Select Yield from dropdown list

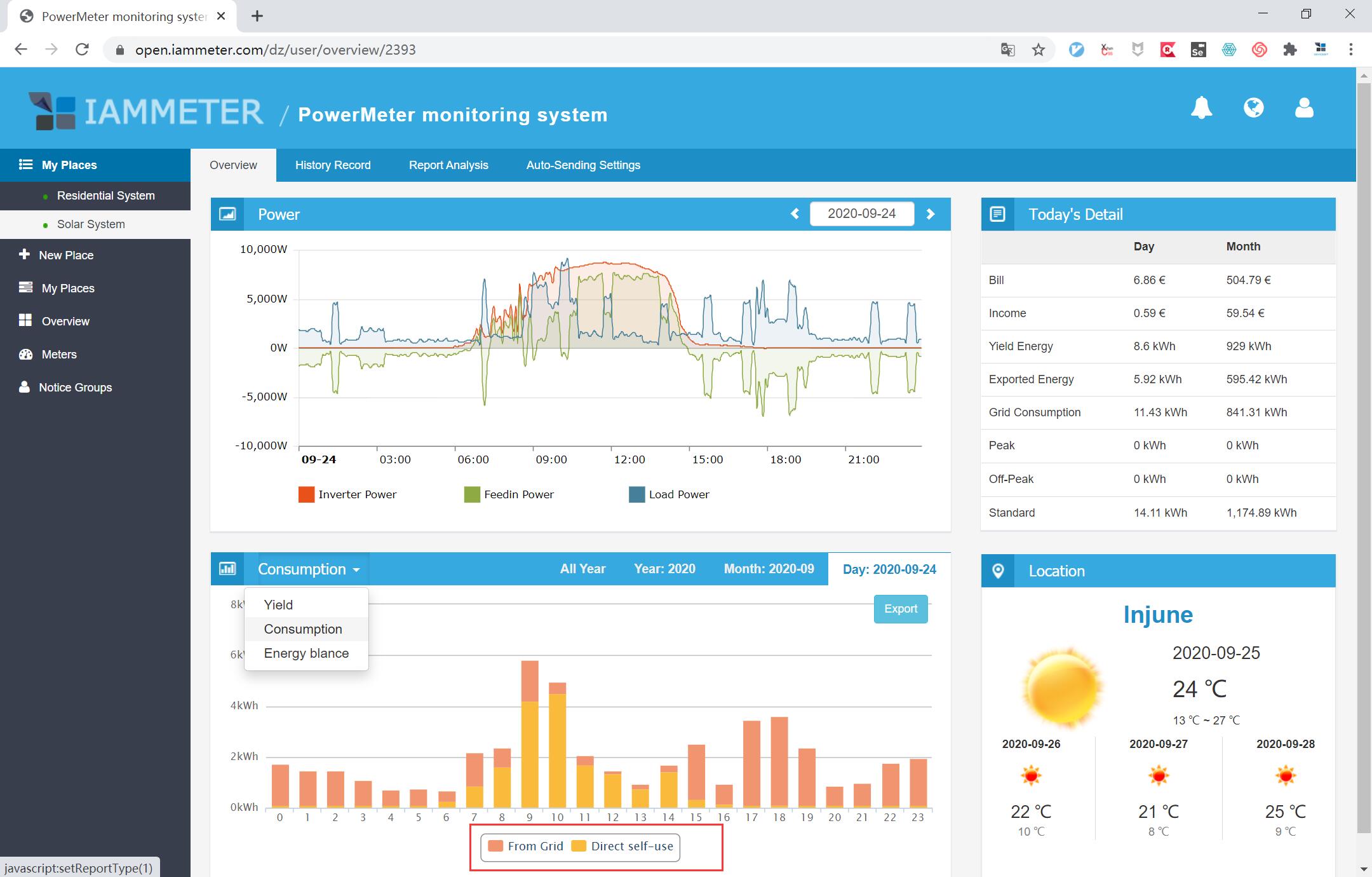(278, 605)
